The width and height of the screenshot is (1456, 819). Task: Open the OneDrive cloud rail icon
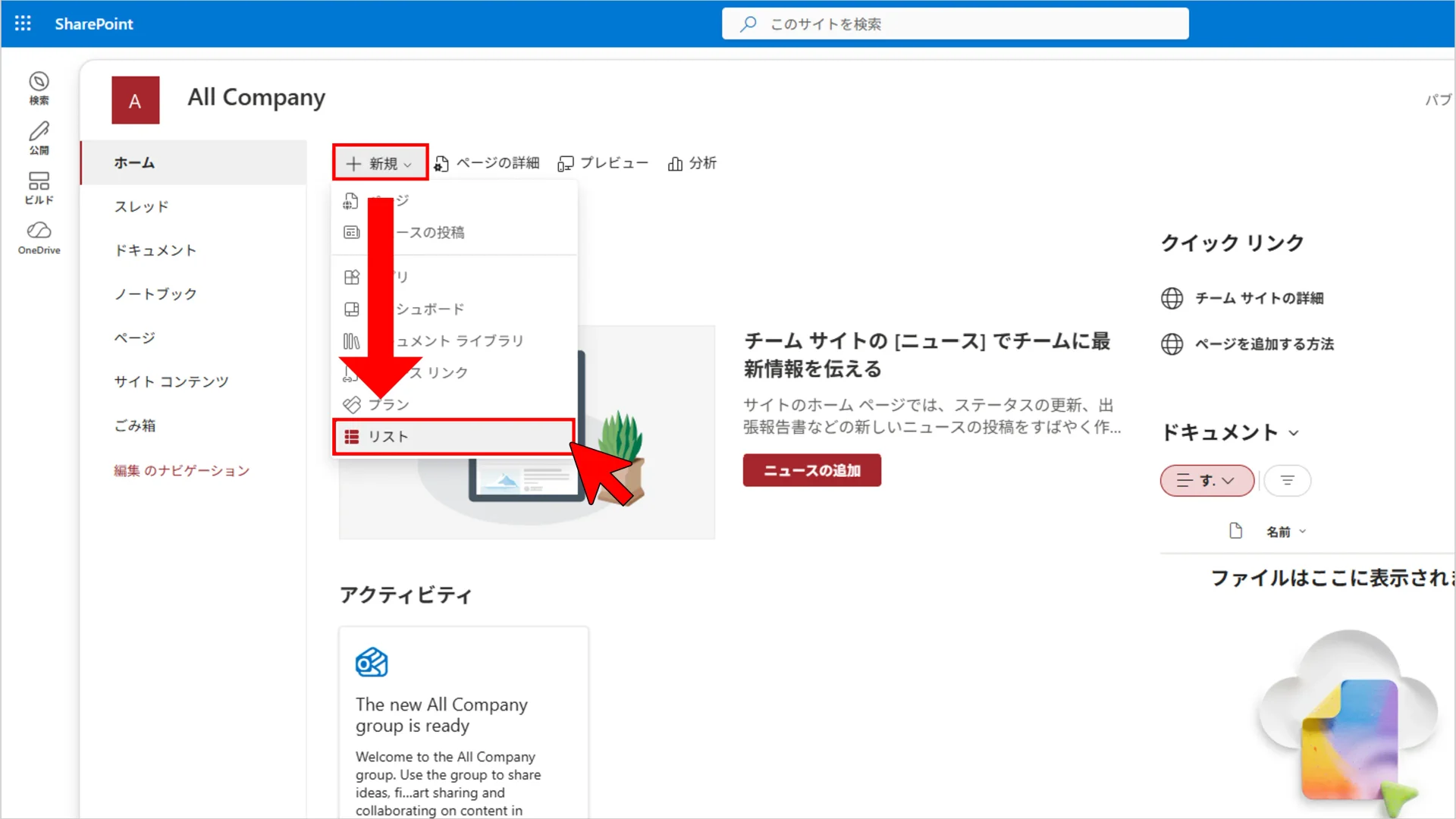(39, 238)
